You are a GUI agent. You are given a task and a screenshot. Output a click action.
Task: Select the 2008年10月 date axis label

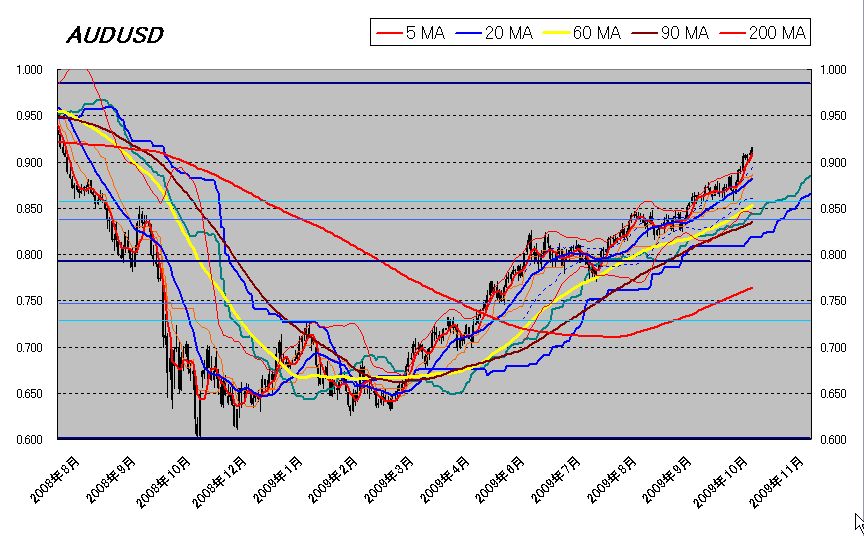pyautogui.click(x=164, y=482)
